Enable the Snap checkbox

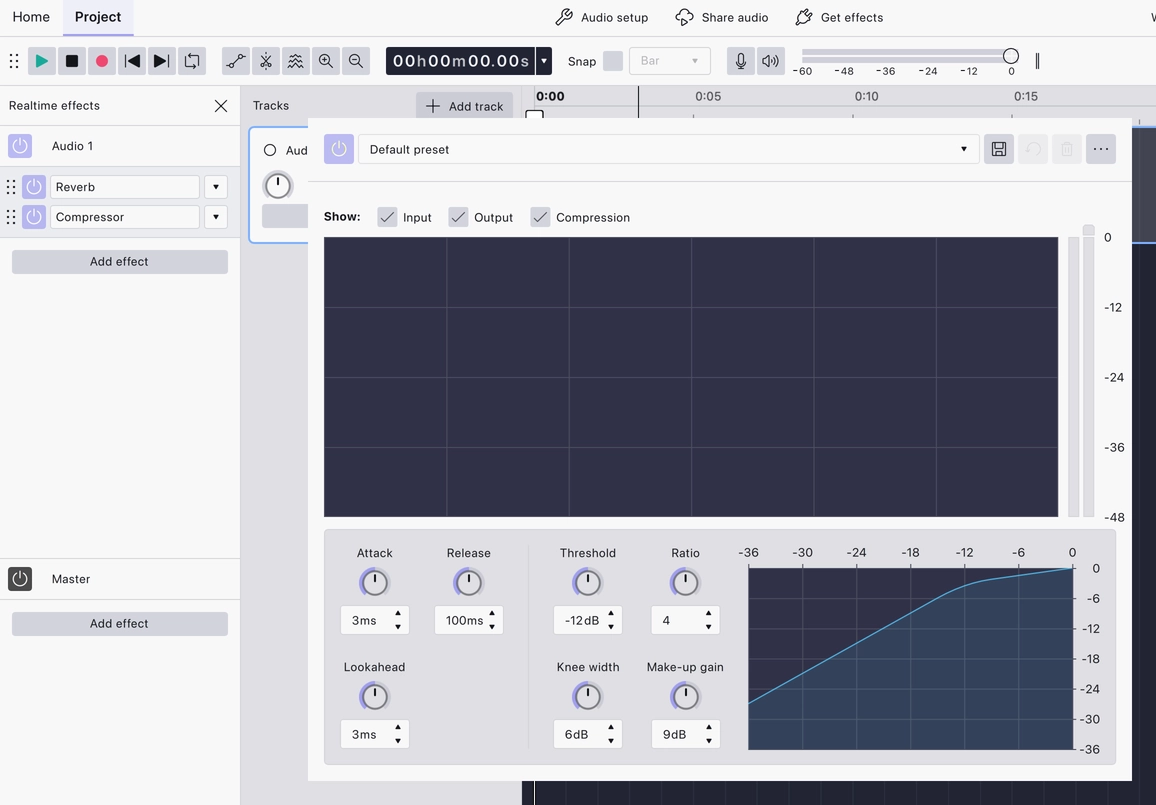coord(613,61)
